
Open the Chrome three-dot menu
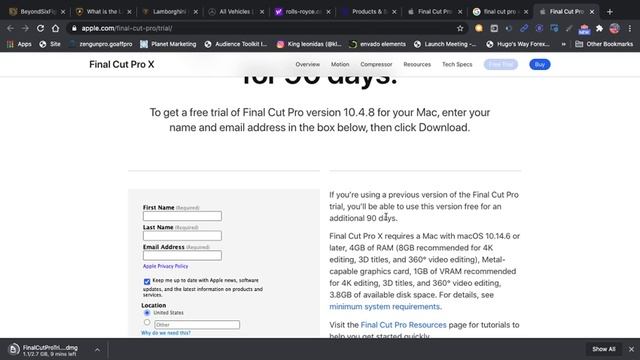point(630,28)
